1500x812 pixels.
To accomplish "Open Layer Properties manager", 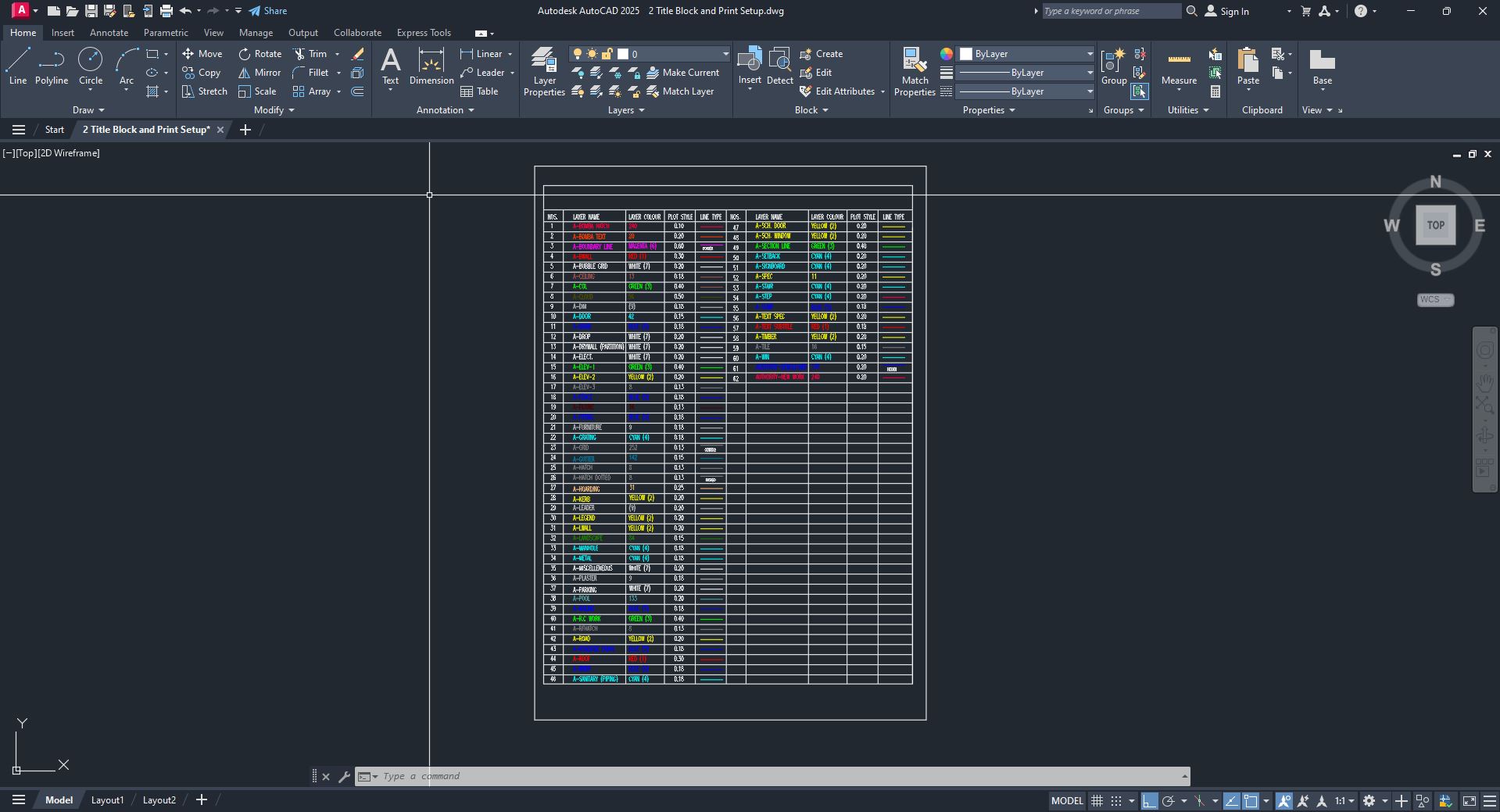I will (544, 71).
